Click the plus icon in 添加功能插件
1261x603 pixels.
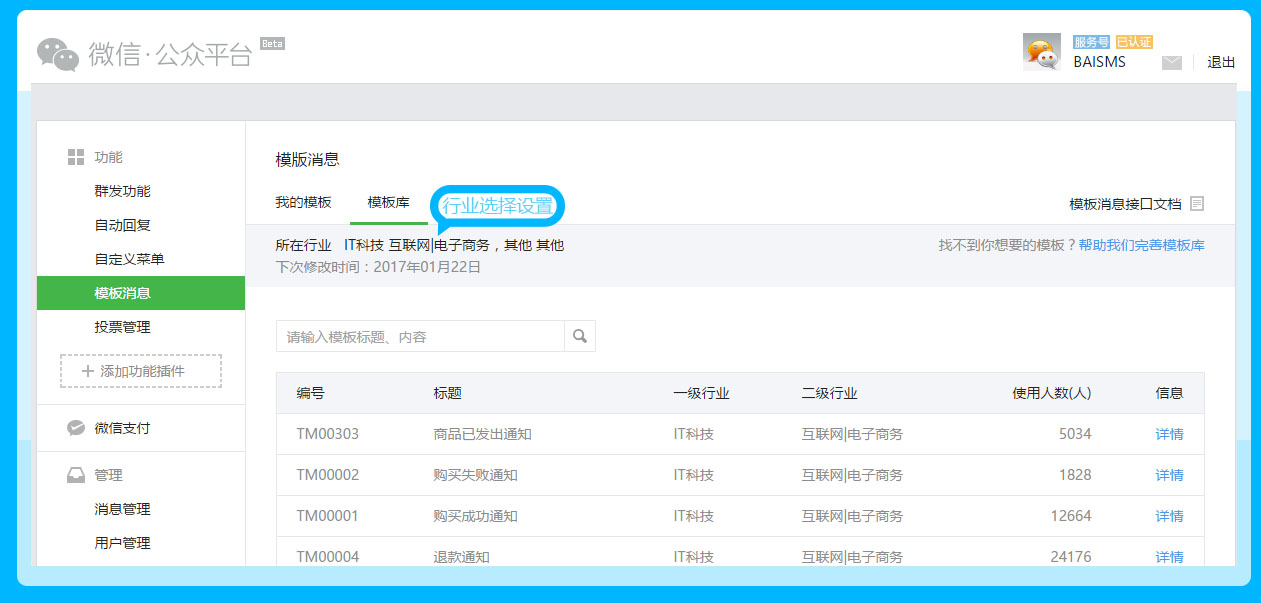(x=87, y=371)
